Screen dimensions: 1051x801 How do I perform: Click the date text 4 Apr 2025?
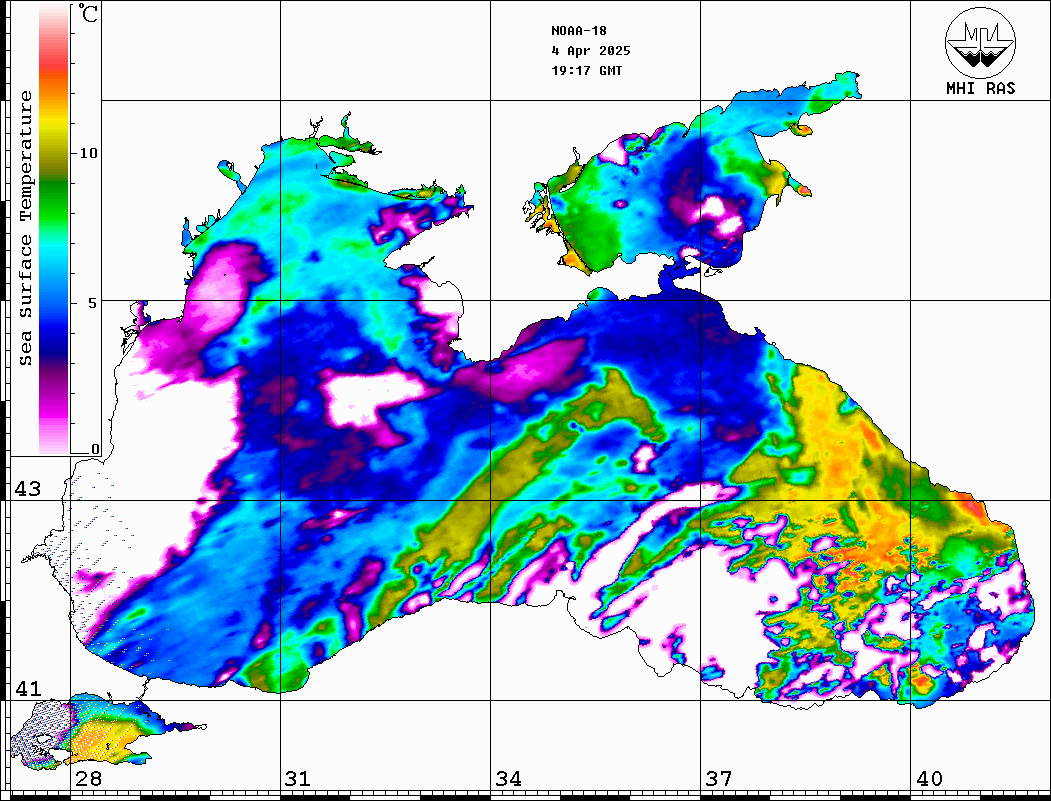click(591, 51)
